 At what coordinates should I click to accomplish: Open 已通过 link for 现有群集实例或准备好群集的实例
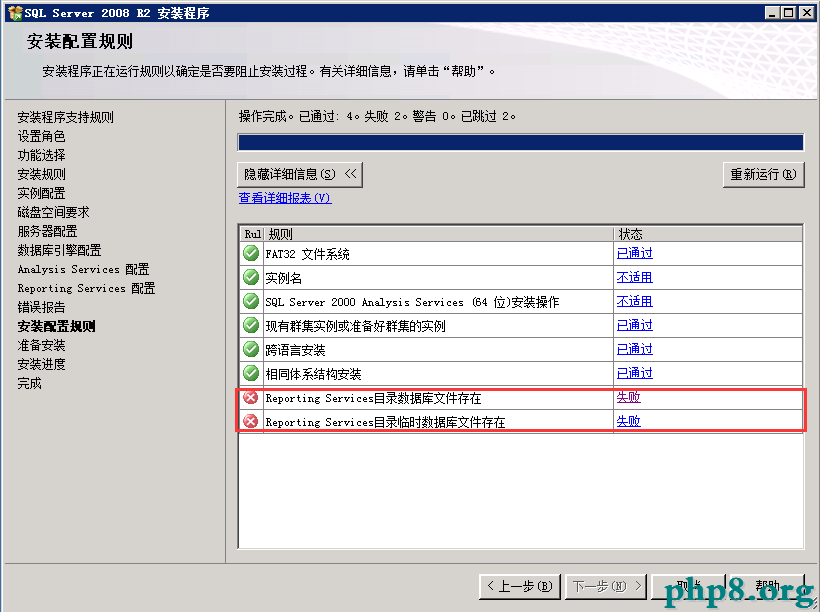[x=634, y=325]
